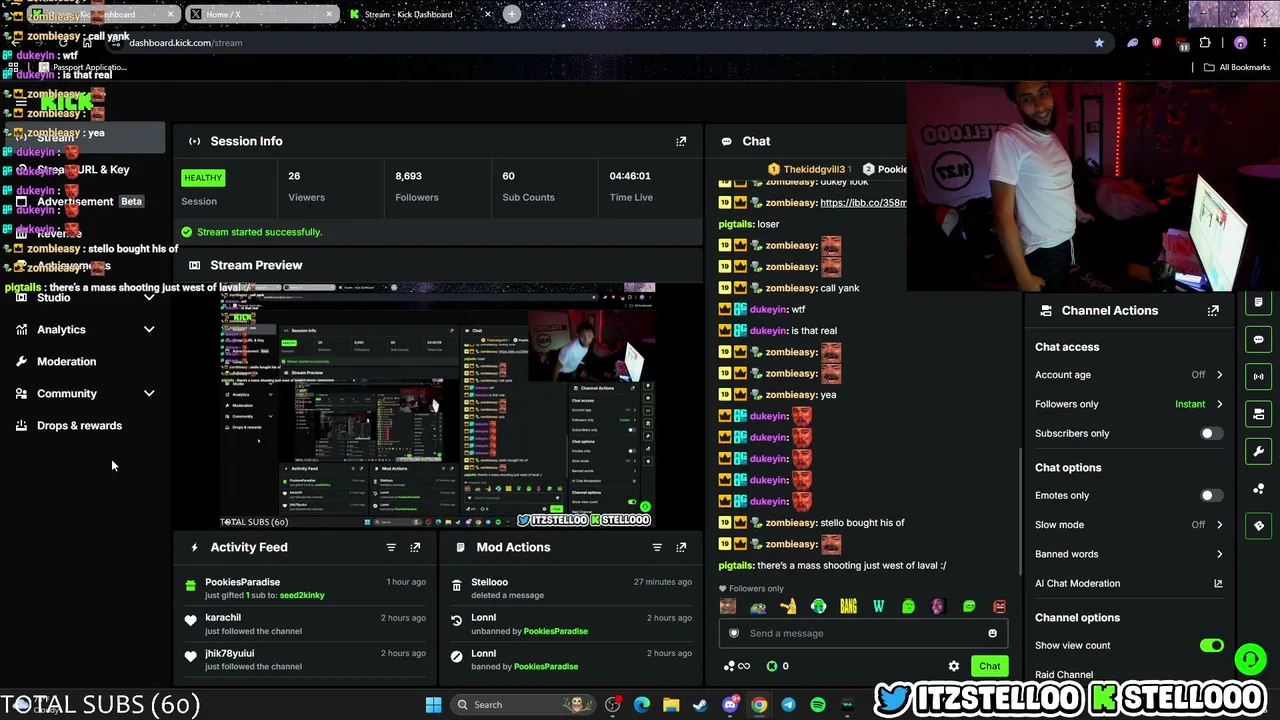Open Discord from the taskbar
The height and width of the screenshot is (720, 1280).
(730, 705)
